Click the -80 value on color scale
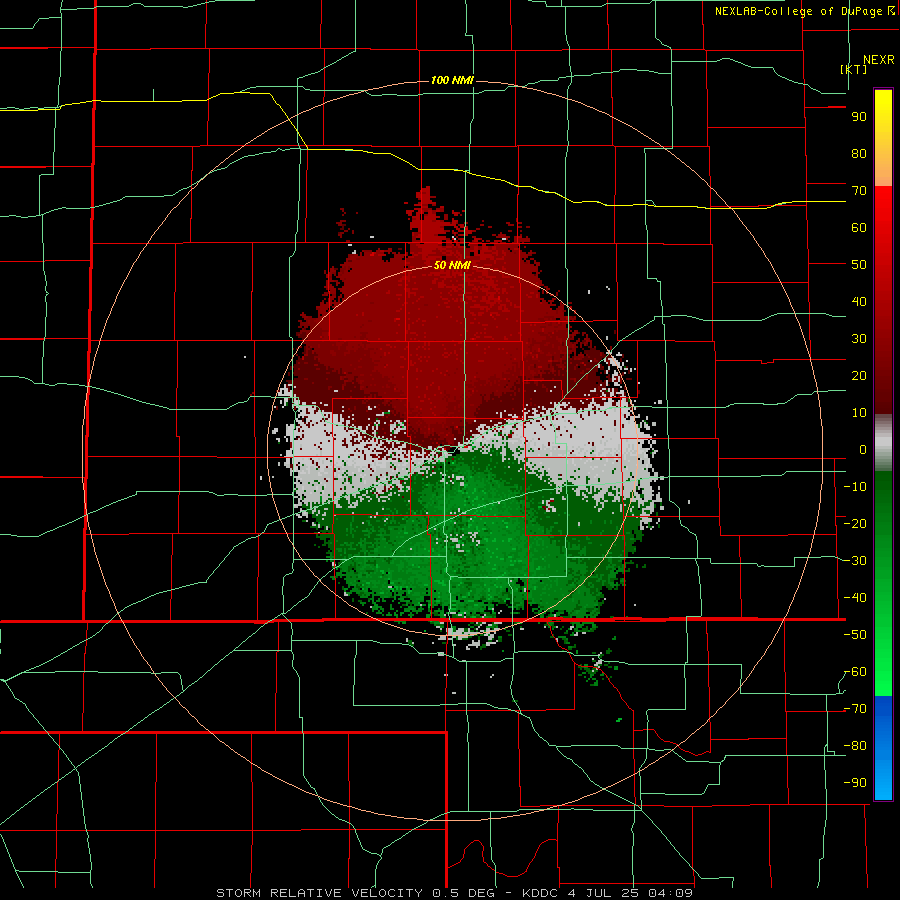This screenshot has height=900, width=900. [855, 746]
